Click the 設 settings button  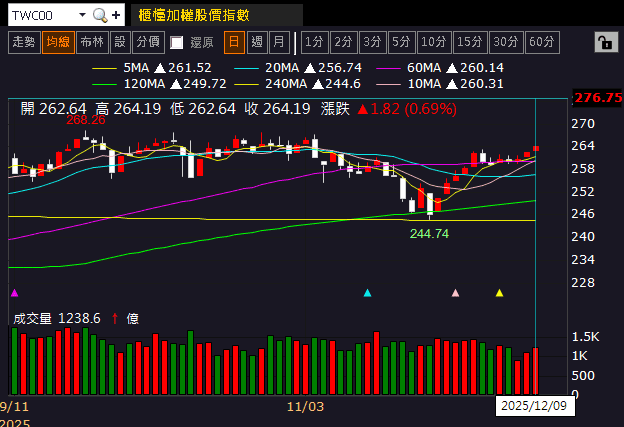pyautogui.click(x=120, y=42)
